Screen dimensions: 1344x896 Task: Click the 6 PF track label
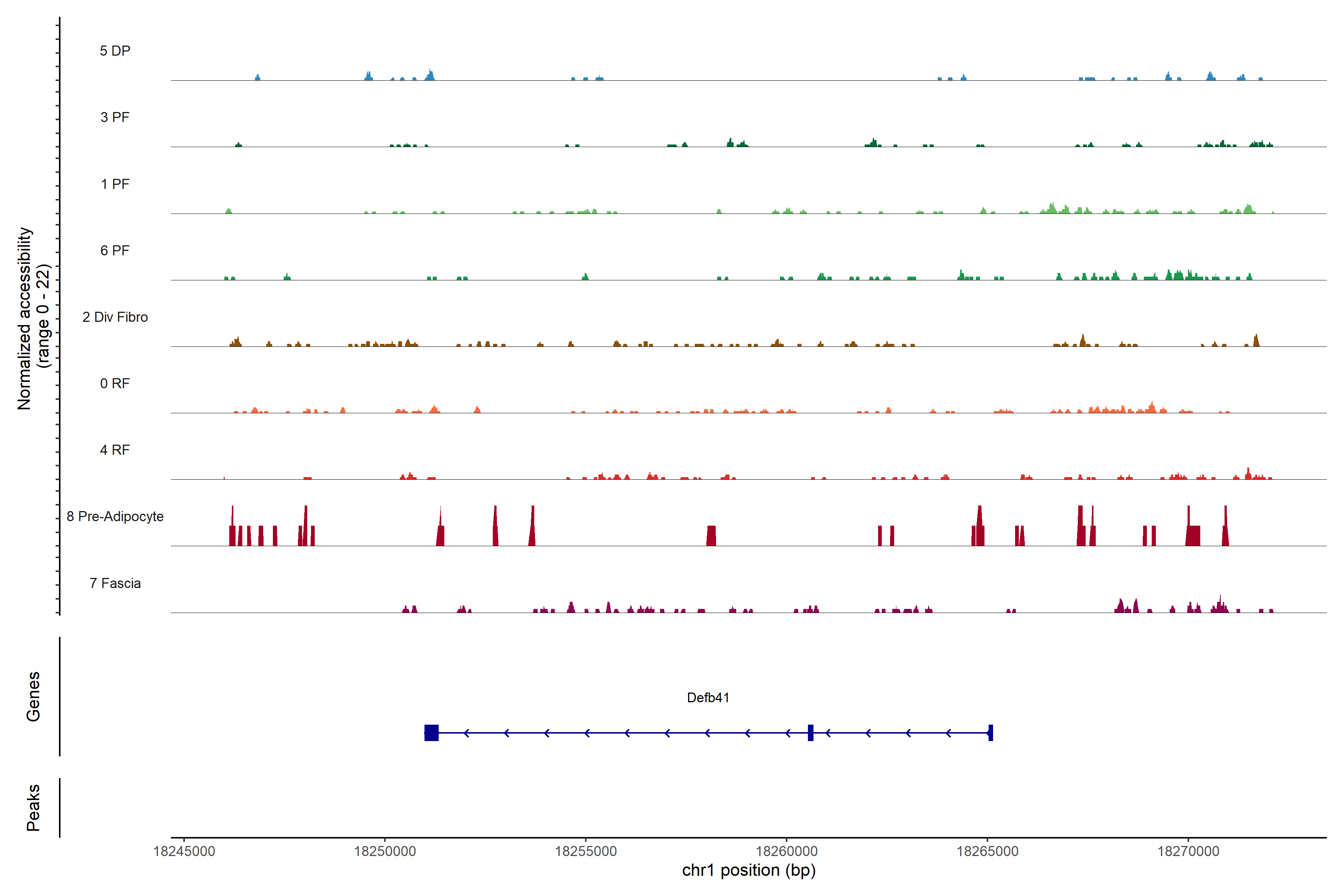[x=115, y=250]
